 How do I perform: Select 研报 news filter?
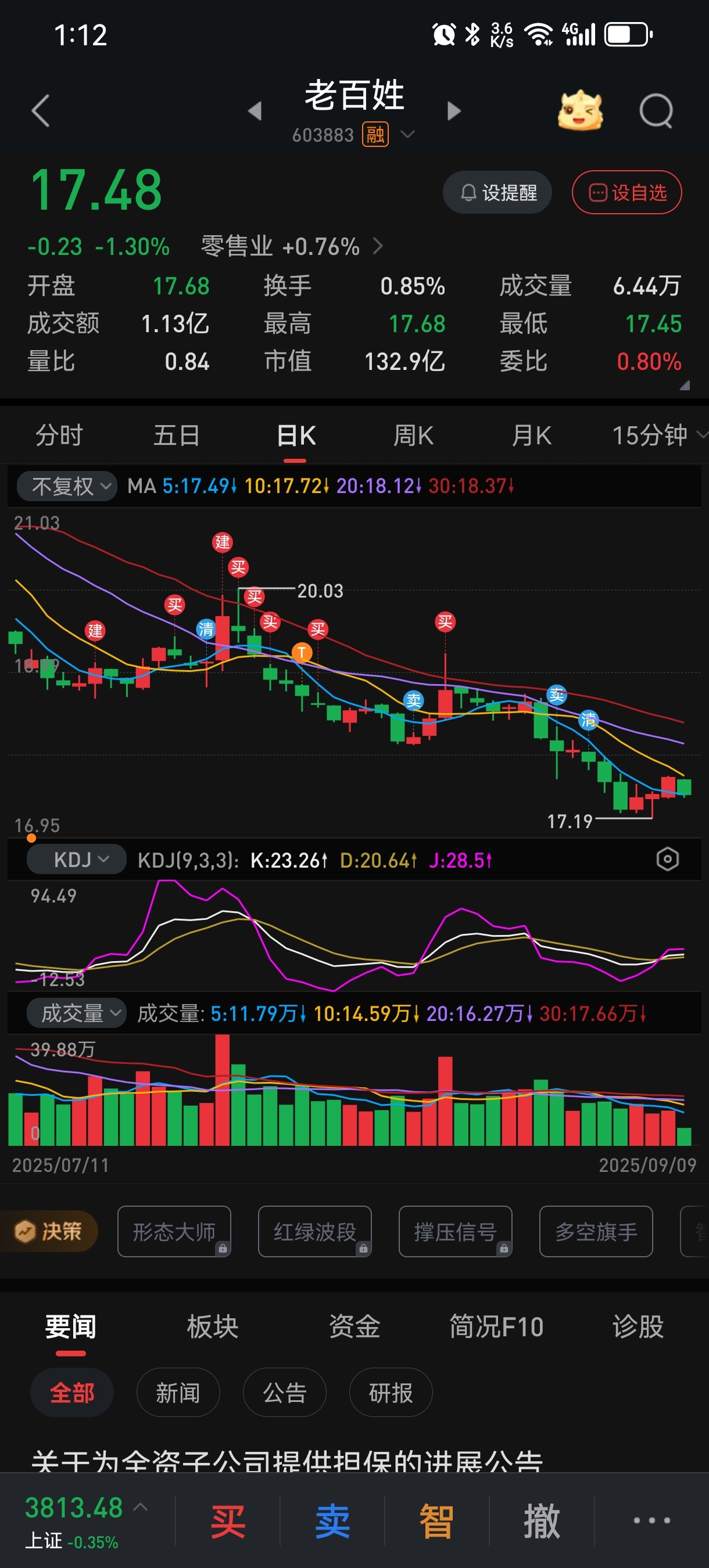(391, 1393)
